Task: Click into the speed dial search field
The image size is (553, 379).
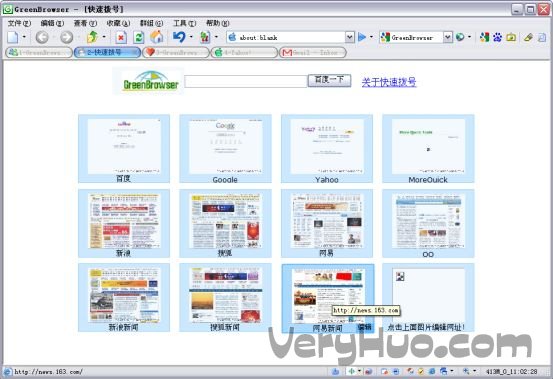Action: coord(245,81)
